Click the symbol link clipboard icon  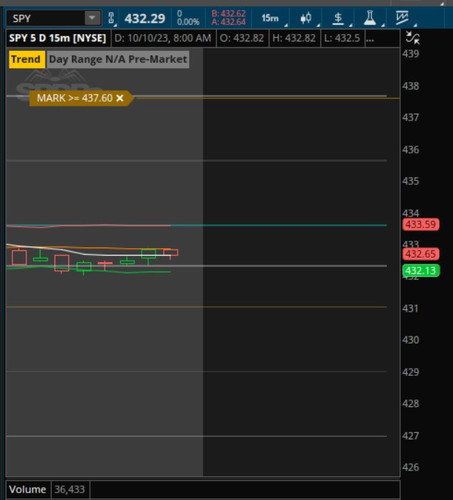click(111, 18)
